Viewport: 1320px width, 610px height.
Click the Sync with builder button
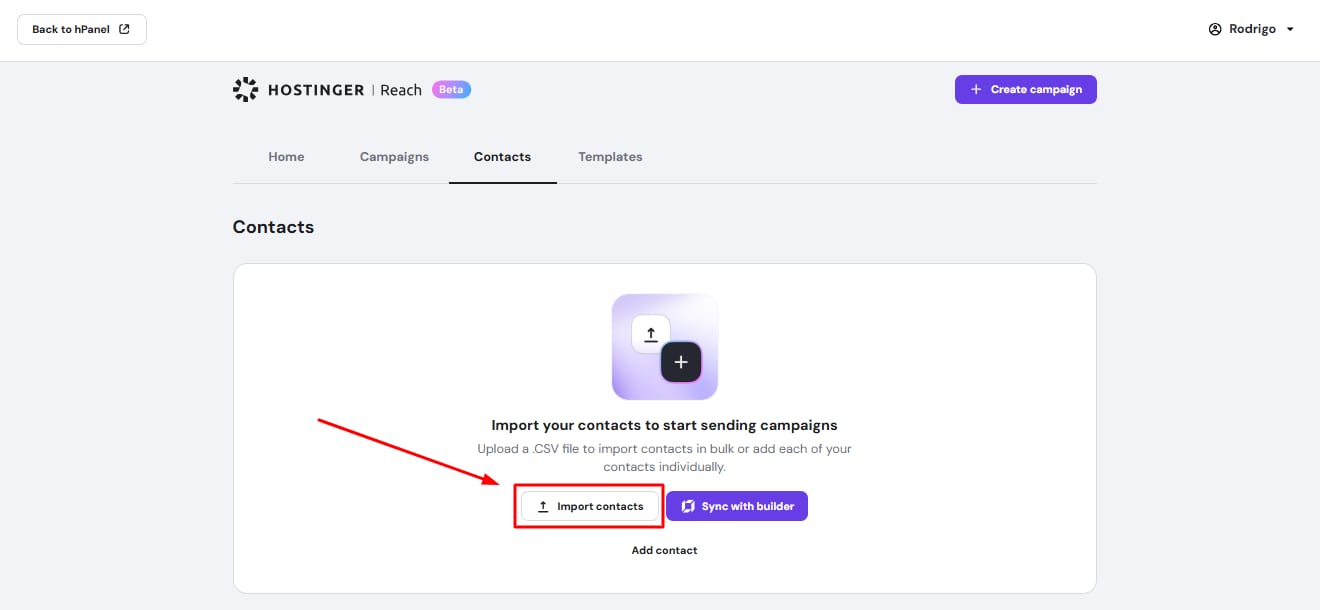click(737, 507)
